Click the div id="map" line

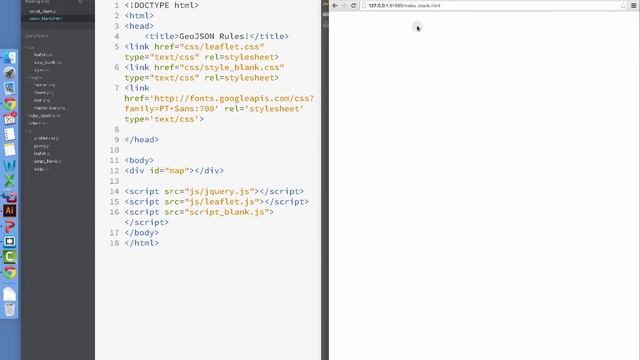point(174,171)
